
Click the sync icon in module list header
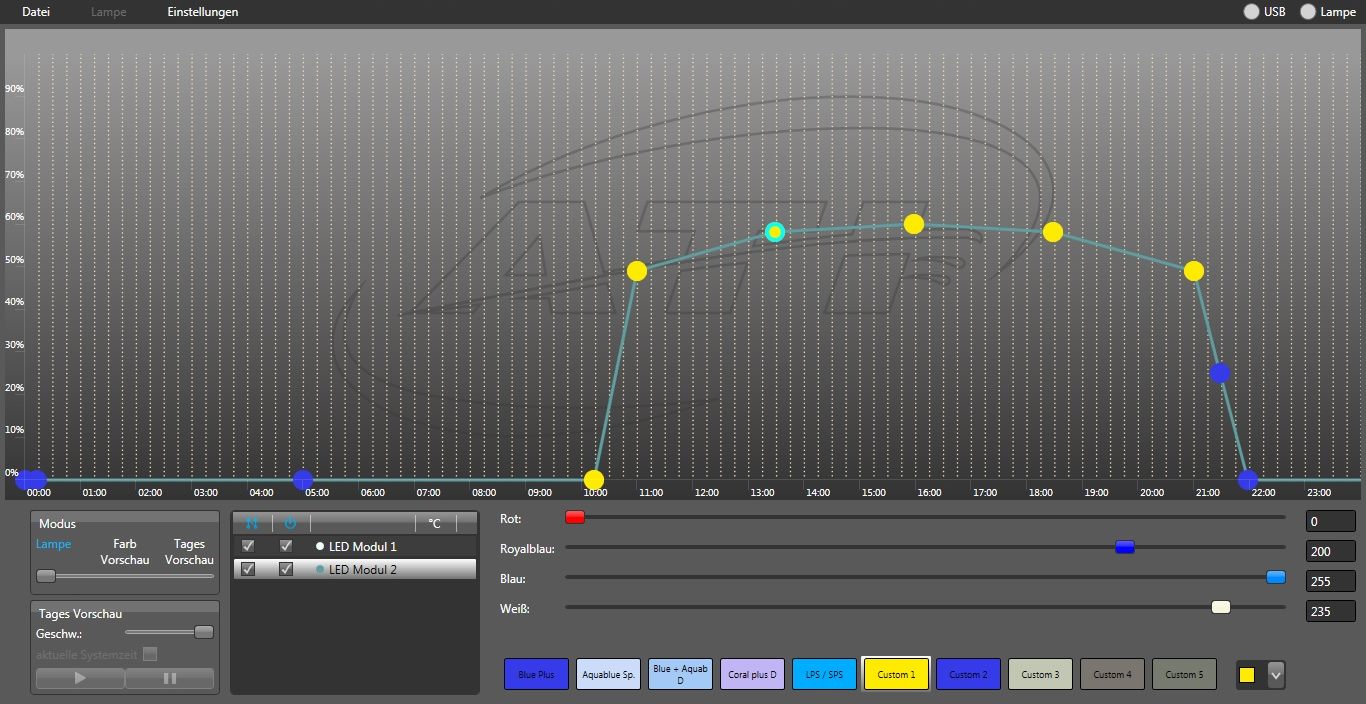(252, 523)
